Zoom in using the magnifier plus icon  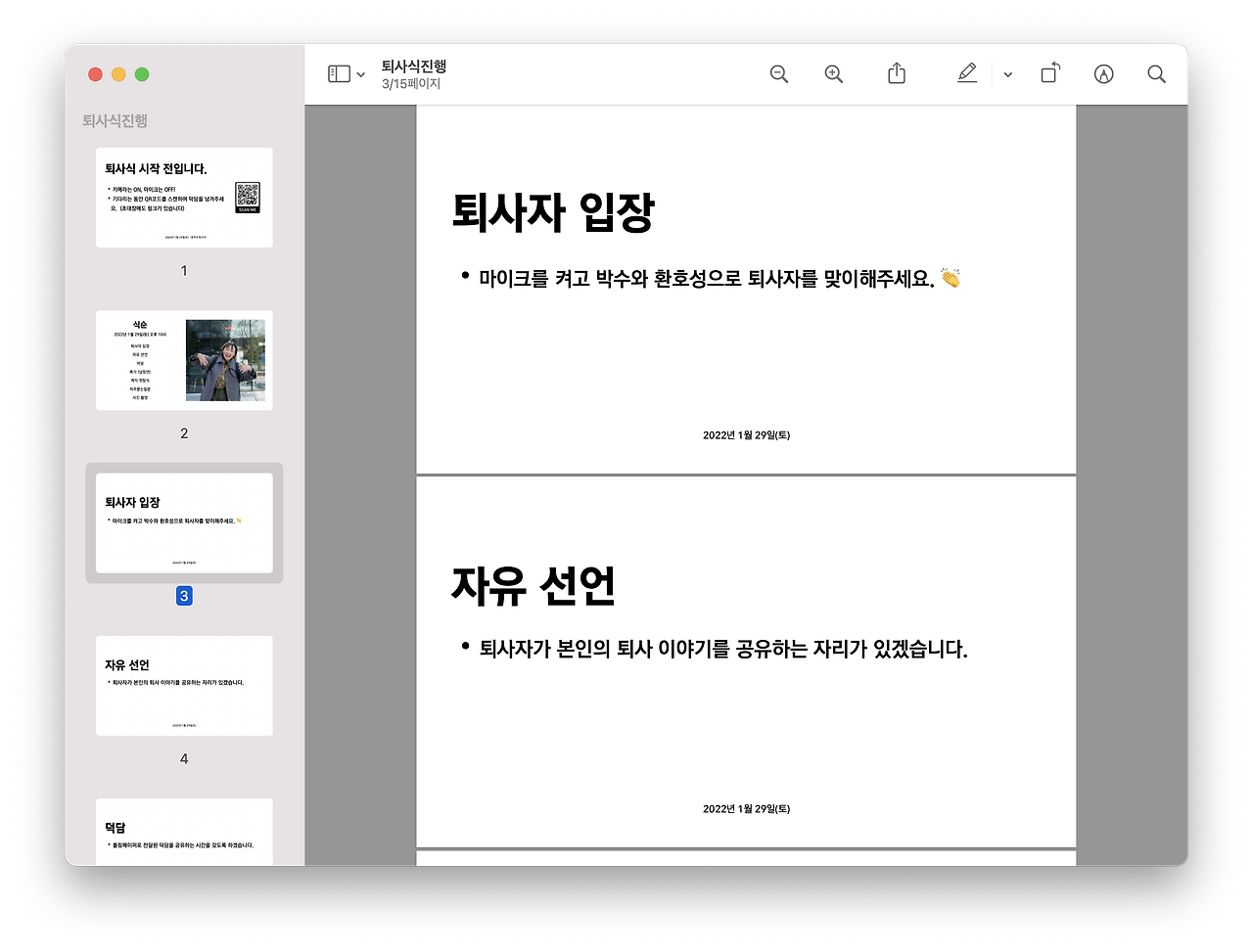pyautogui.click(x=833, y=73)
